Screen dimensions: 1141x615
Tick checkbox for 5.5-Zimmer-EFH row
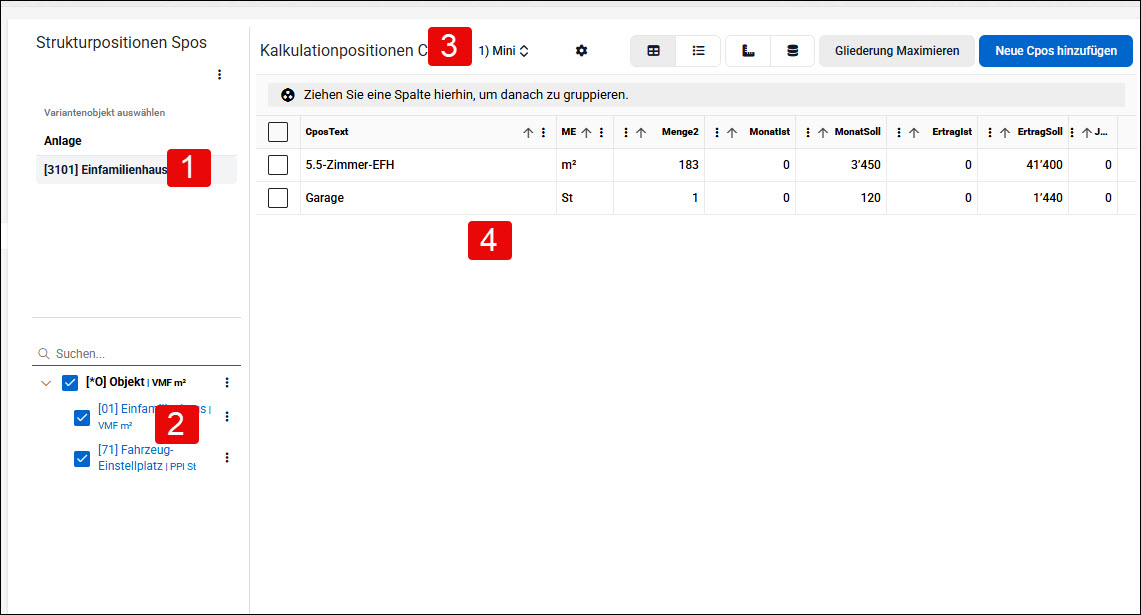tap(278, 165)
